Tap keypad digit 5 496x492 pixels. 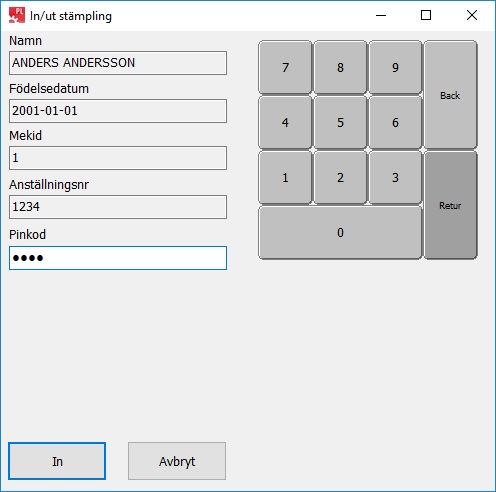(x=340, y=122)
